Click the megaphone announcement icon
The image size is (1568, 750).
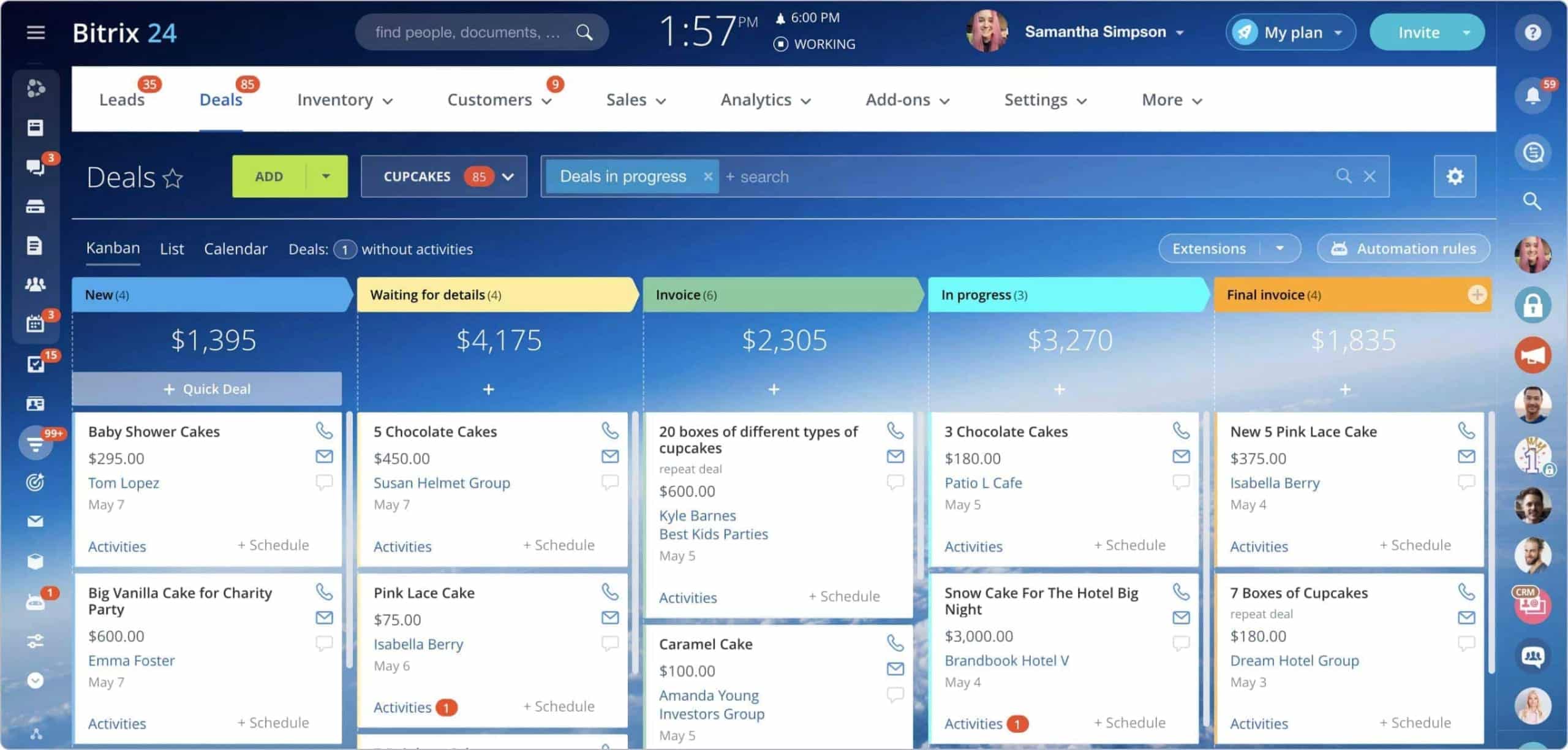(x=1532, y=355)
